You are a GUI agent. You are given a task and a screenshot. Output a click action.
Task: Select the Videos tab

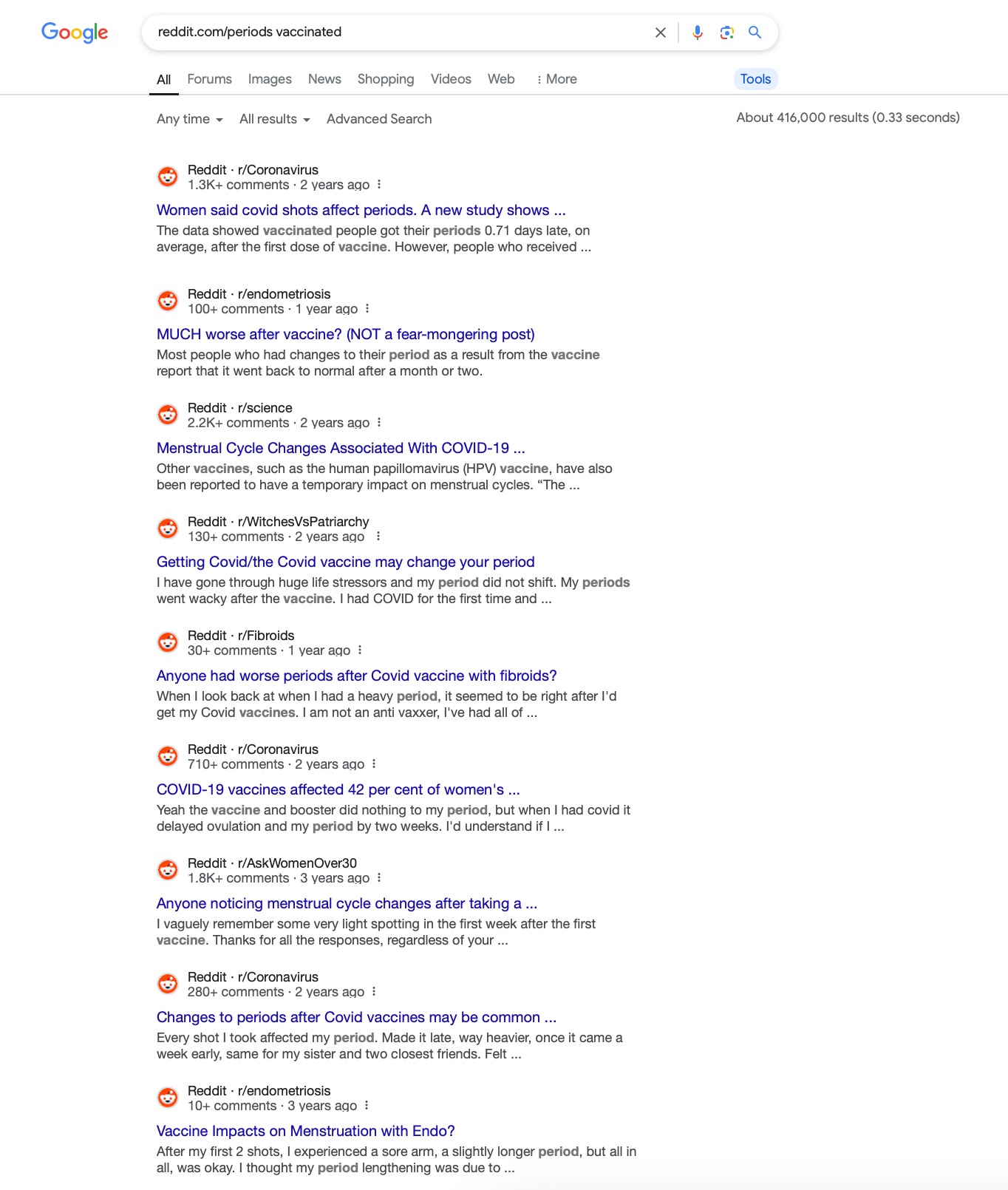coord(451,79)
